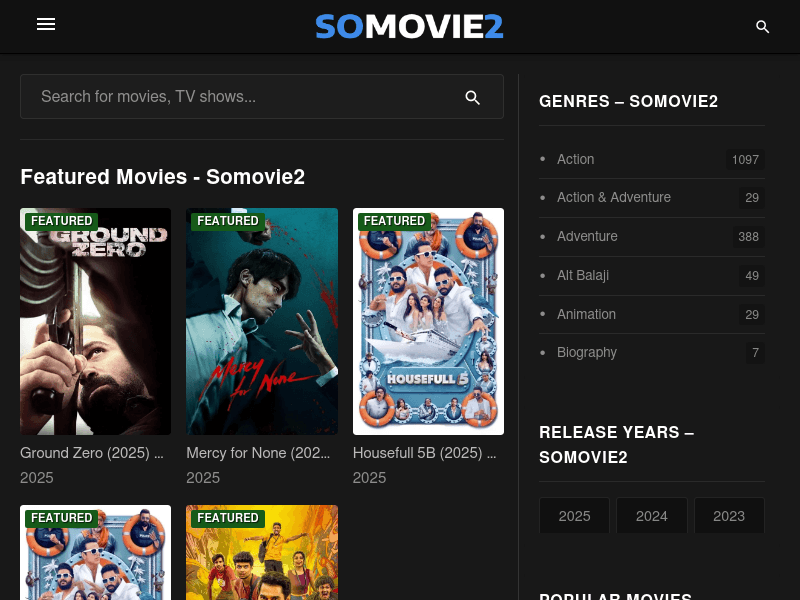Open the hamburger navigation menu
Viewport: 800px width, 600px height.
[46, 24]
